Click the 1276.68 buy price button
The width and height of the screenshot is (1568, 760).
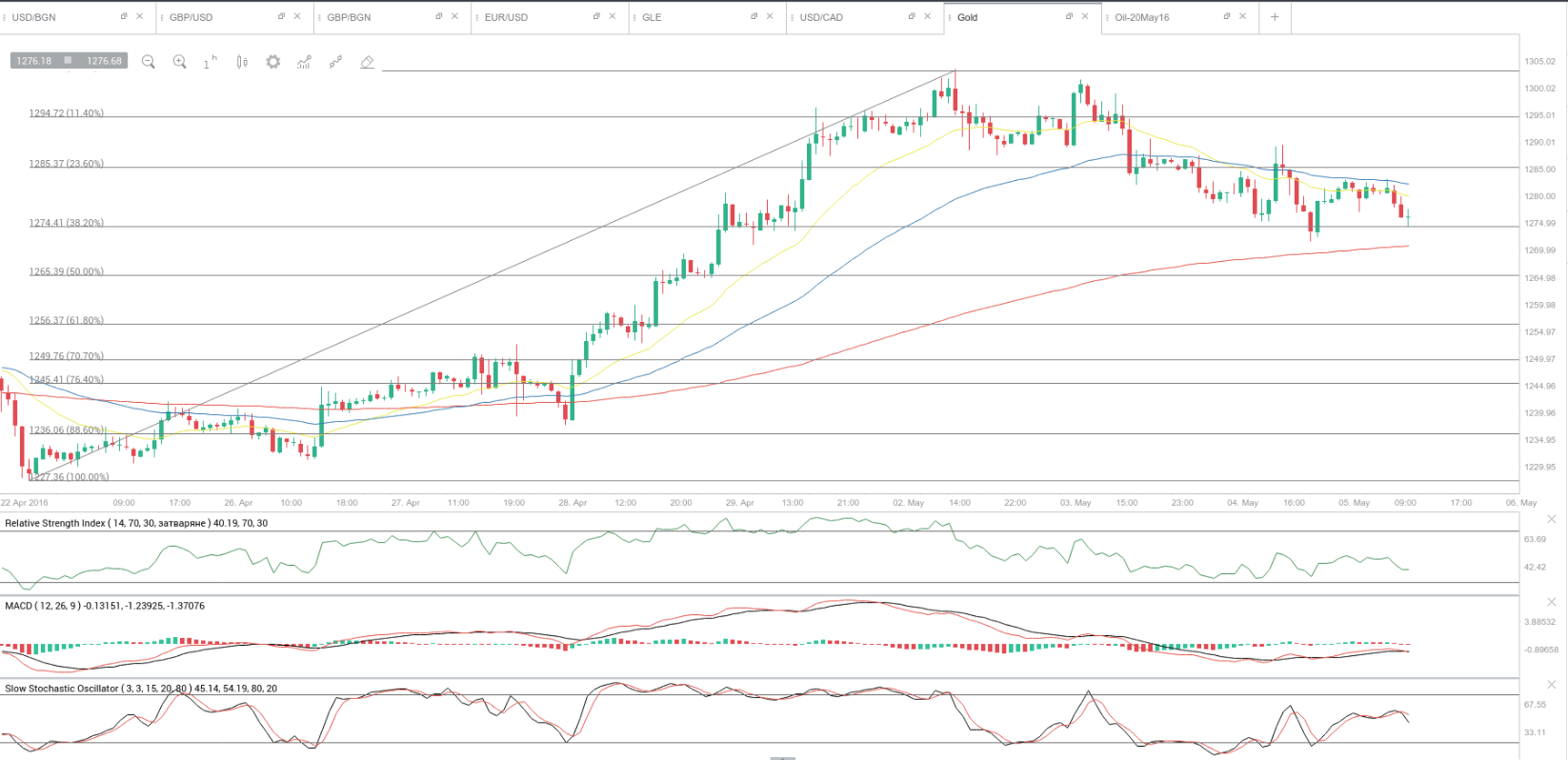104,61
